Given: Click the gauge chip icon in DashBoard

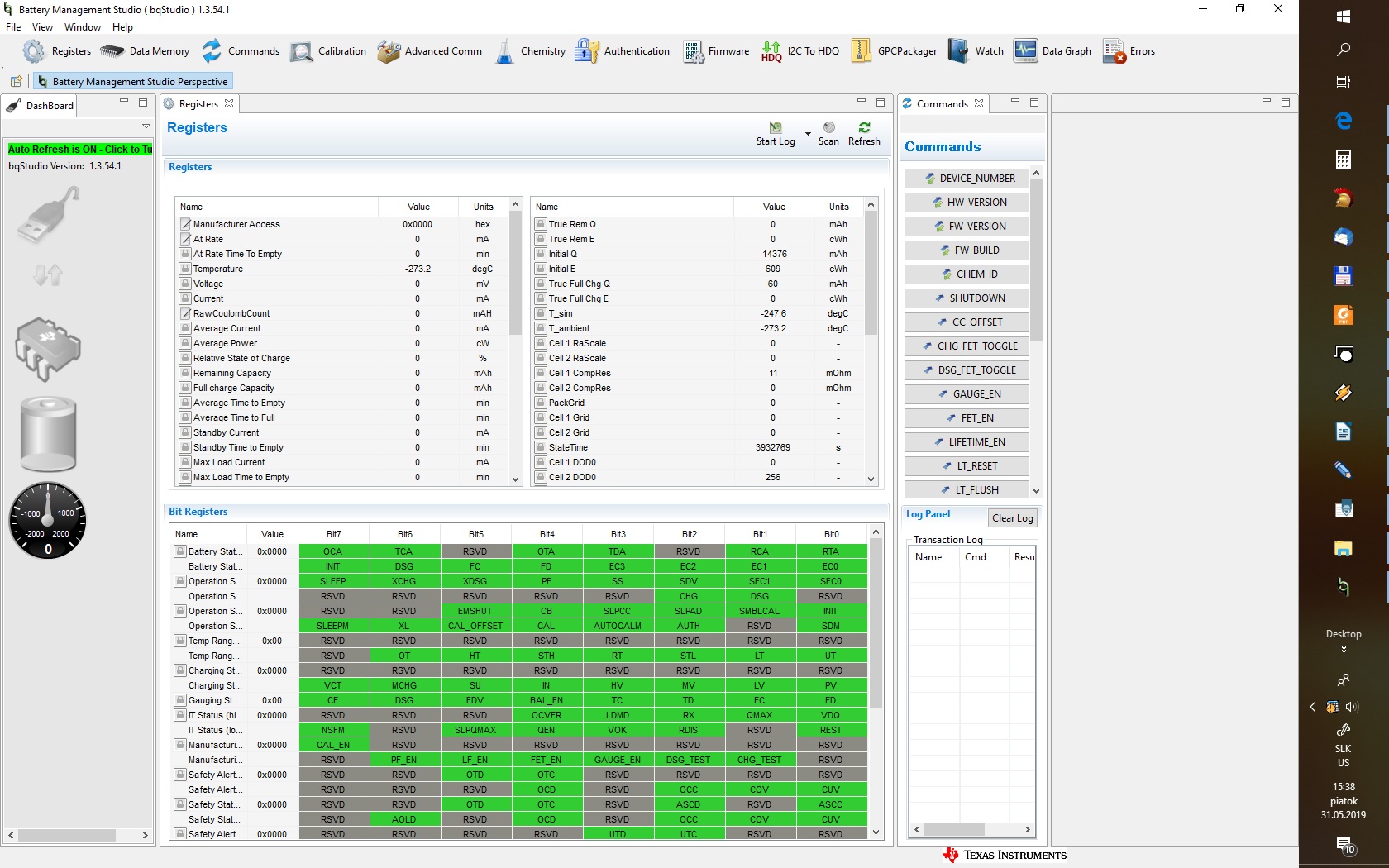Looking at the screenshot, I should pos(48,349).
